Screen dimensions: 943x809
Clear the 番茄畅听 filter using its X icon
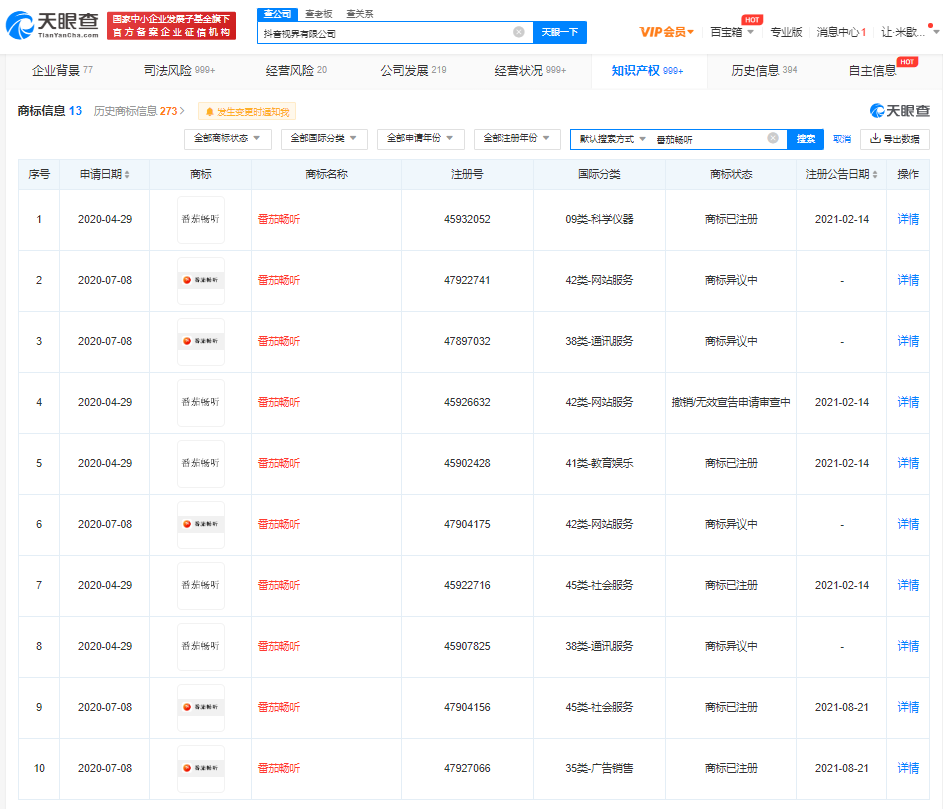[x=771, y=139]
